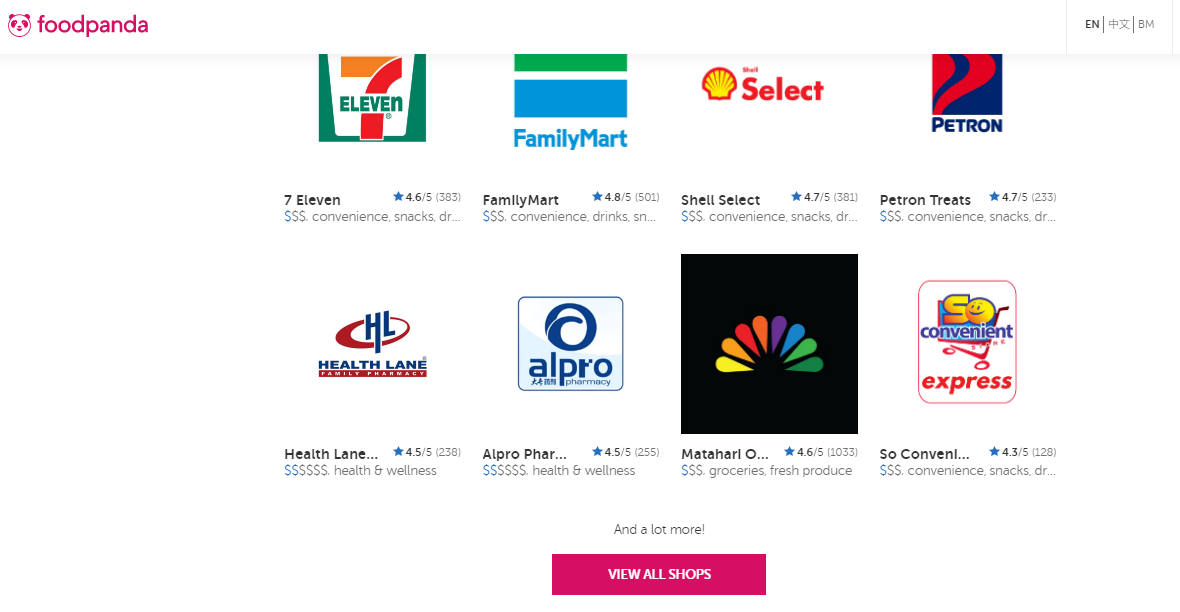View the Matahari 4.6/5 star rating

[x=821, y=452]
